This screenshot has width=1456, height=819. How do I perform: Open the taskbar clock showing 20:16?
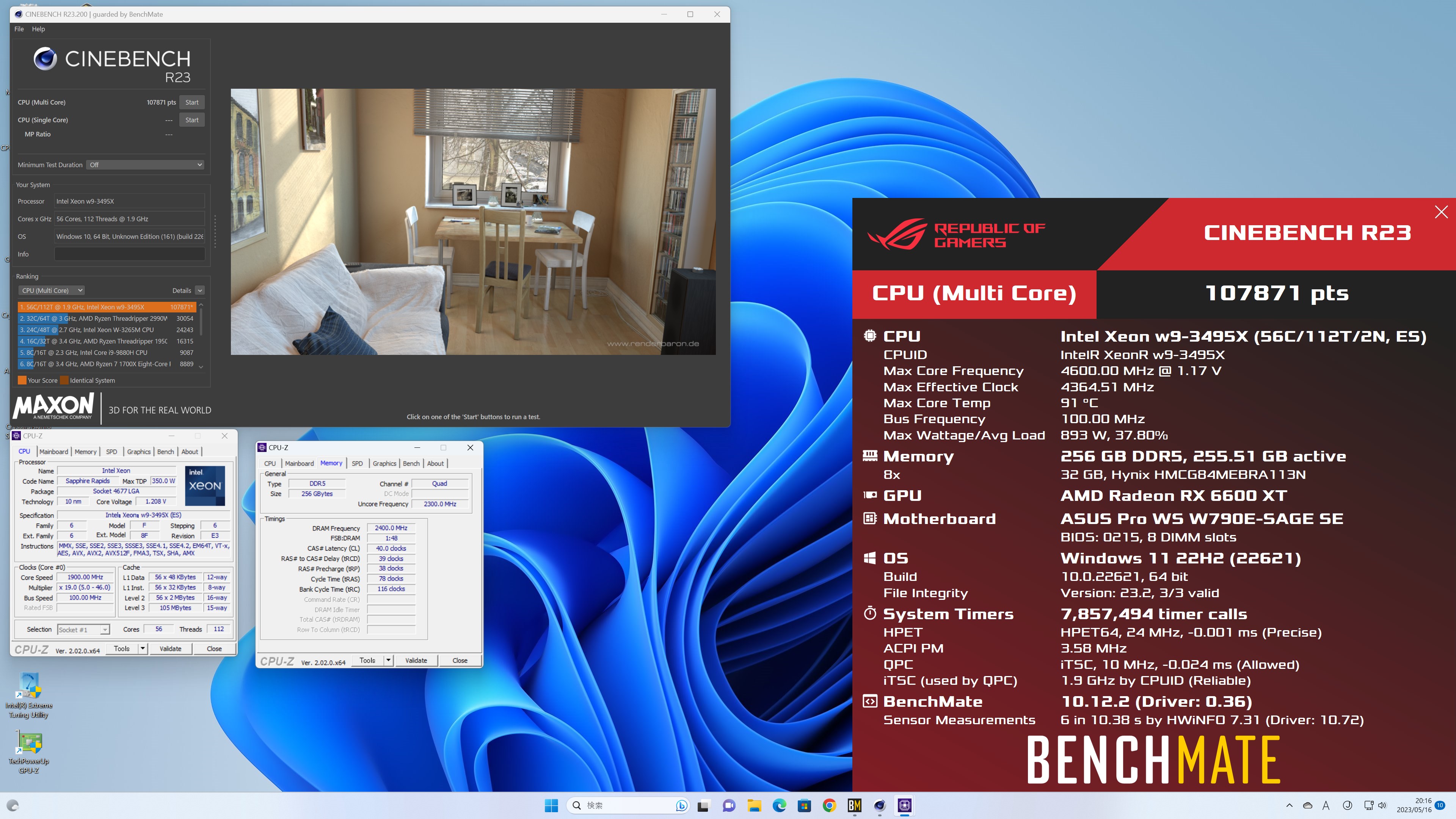point(1414,805)
